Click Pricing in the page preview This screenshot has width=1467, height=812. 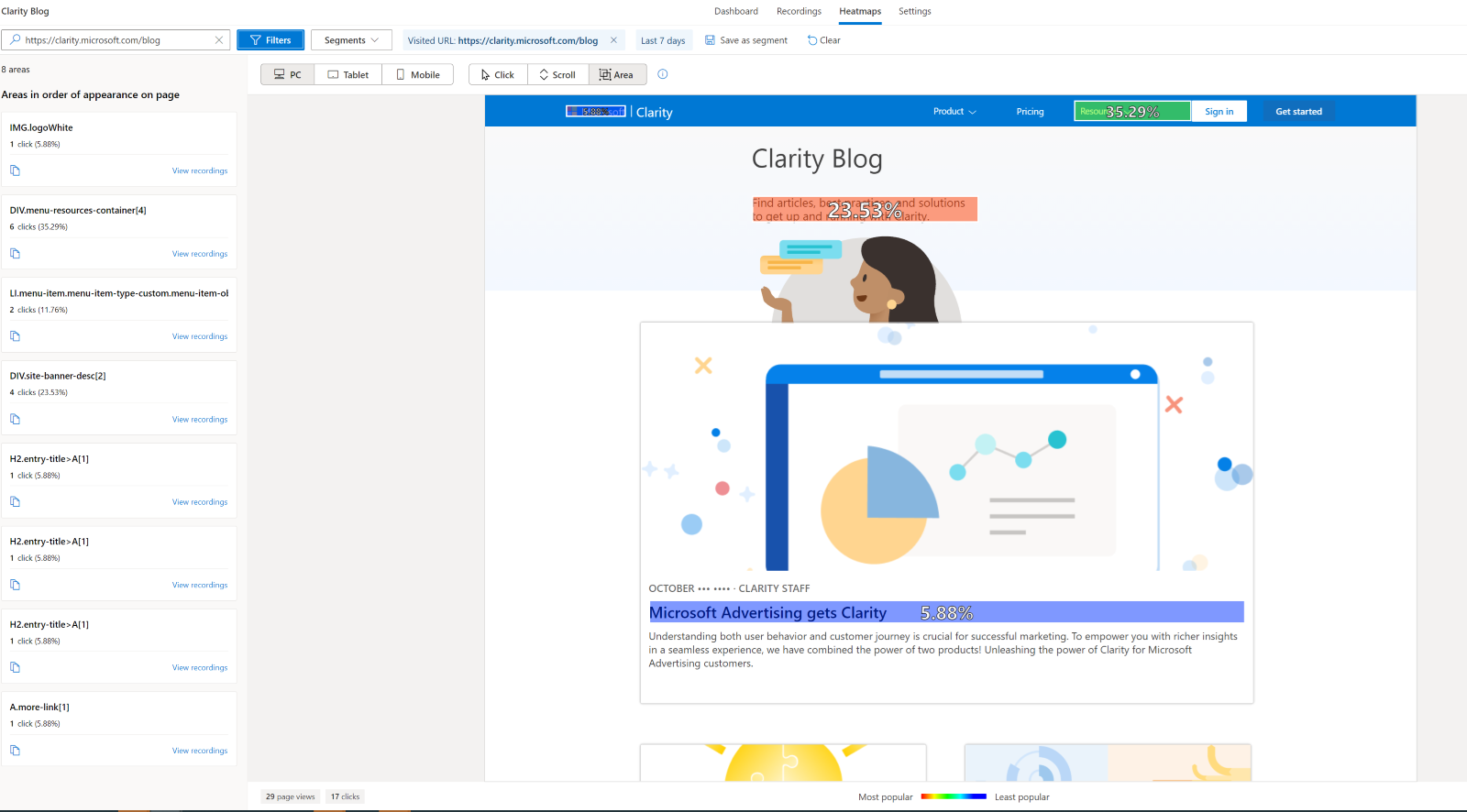(1030, 112)
